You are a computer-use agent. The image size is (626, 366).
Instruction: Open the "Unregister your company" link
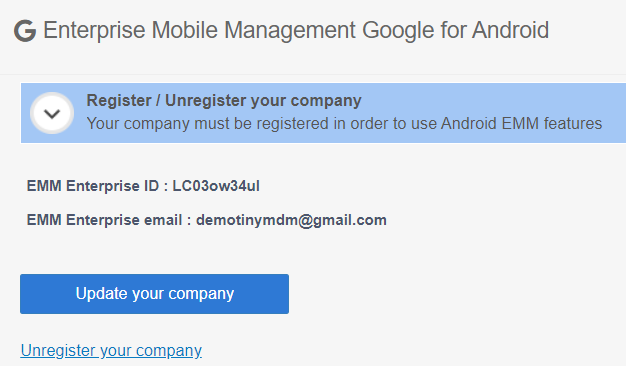click(111, 350)
